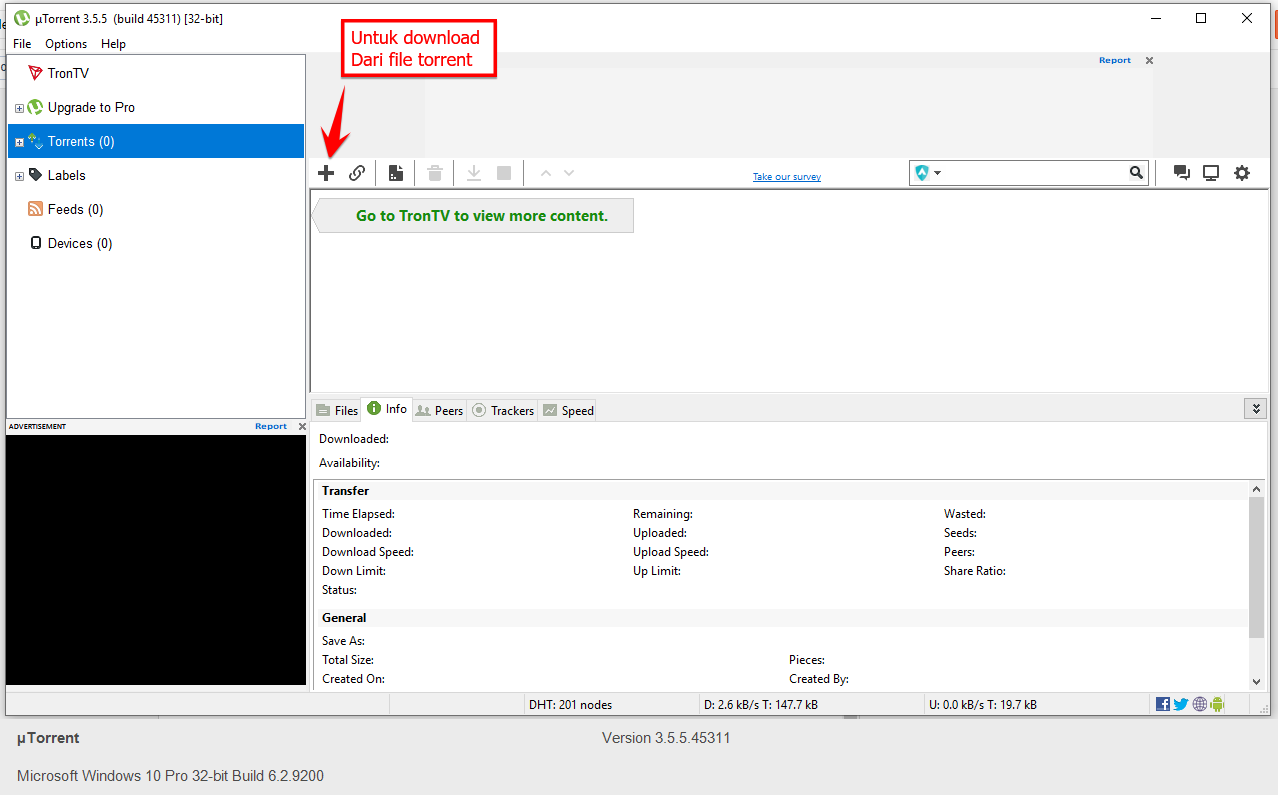1278x795 pixels.
Task: Click the Stop square toolbar icon
Action: pos(504,173)
